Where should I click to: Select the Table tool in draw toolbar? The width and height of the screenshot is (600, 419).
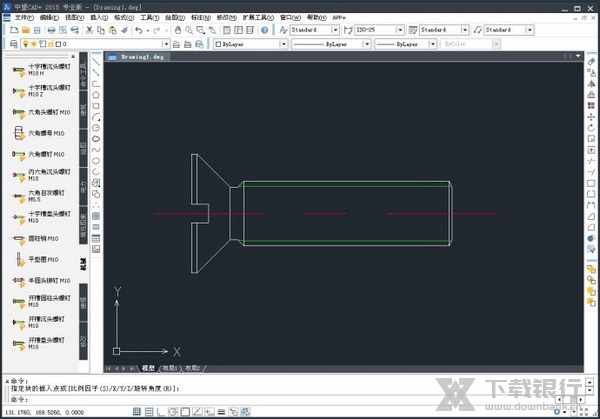pos(96,238)
